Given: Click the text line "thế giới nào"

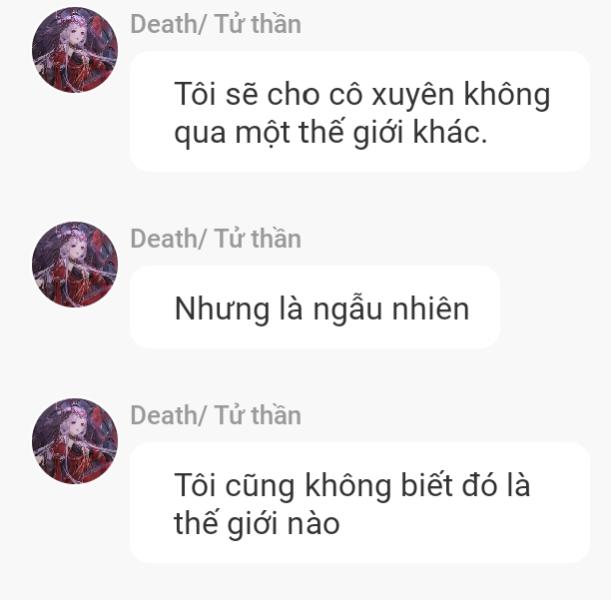Looking at the screenshot, I should click(x=257, y=524).
